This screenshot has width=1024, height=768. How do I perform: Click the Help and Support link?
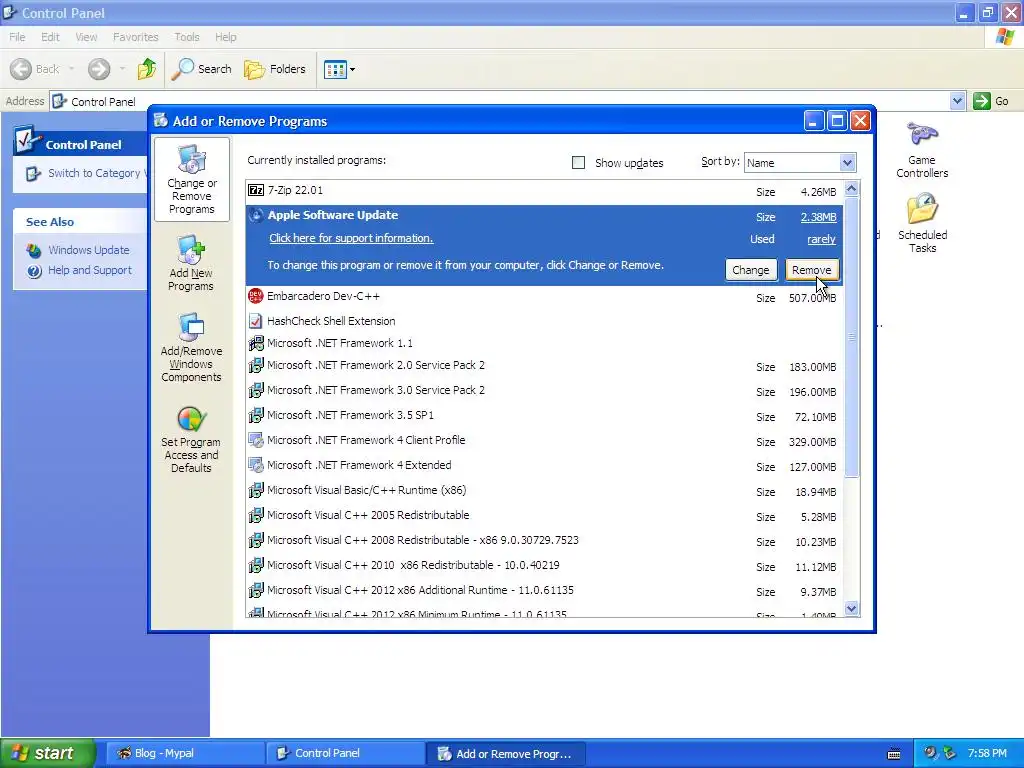pos(90,270)
